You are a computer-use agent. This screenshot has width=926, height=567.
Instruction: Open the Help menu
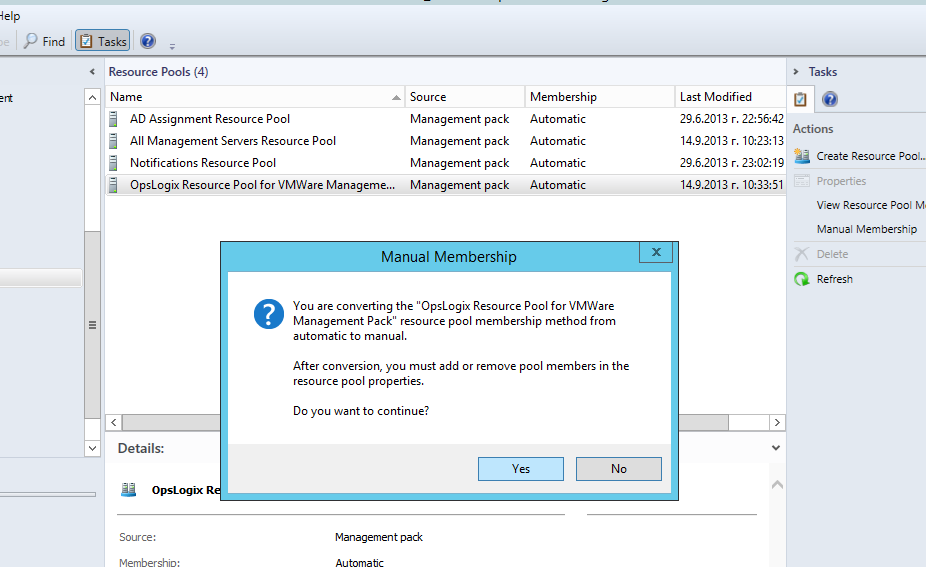(9, 16)
